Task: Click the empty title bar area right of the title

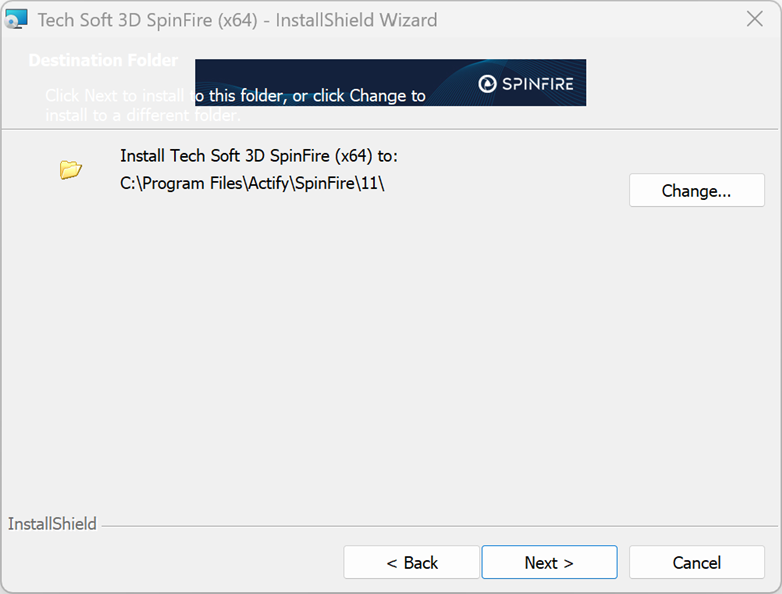Action: coord(590,20)
